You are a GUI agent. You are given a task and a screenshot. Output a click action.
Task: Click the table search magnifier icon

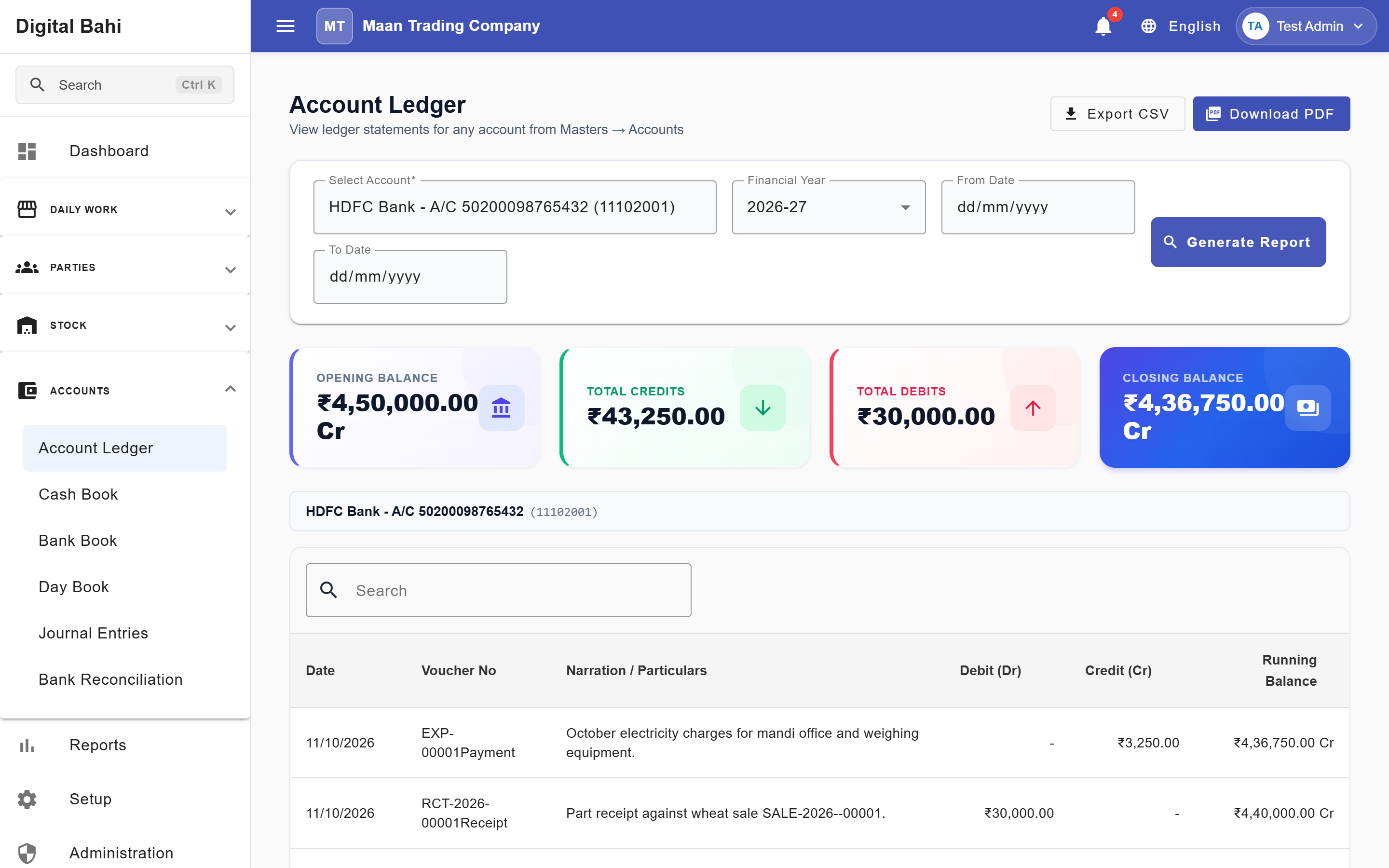[328, 590]
